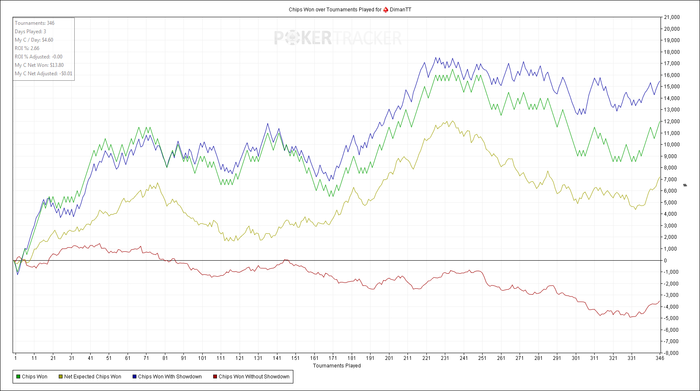Click the 21,000 y-axis tick label
The width and height of the screenshot is (700, 391).
[x=672, y=17]
